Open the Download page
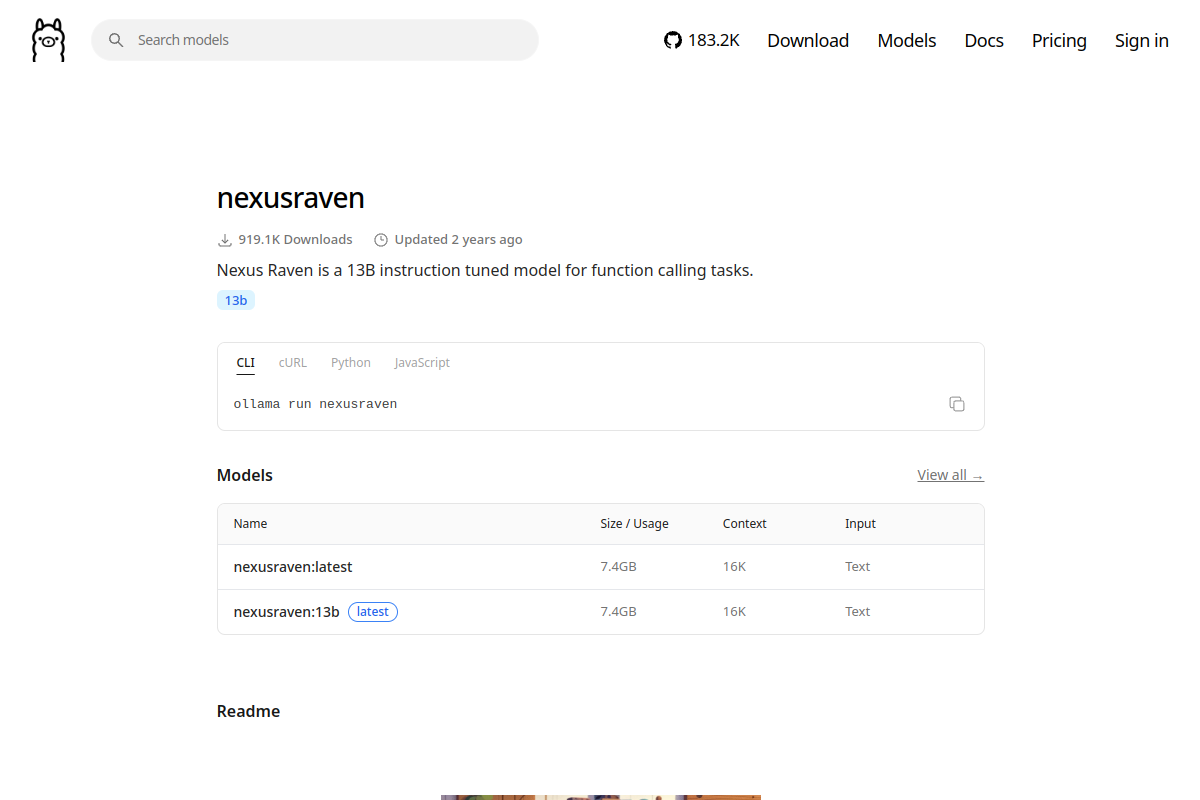The width and height of the screenshot is (1200, 800). [x=808, y=40]
